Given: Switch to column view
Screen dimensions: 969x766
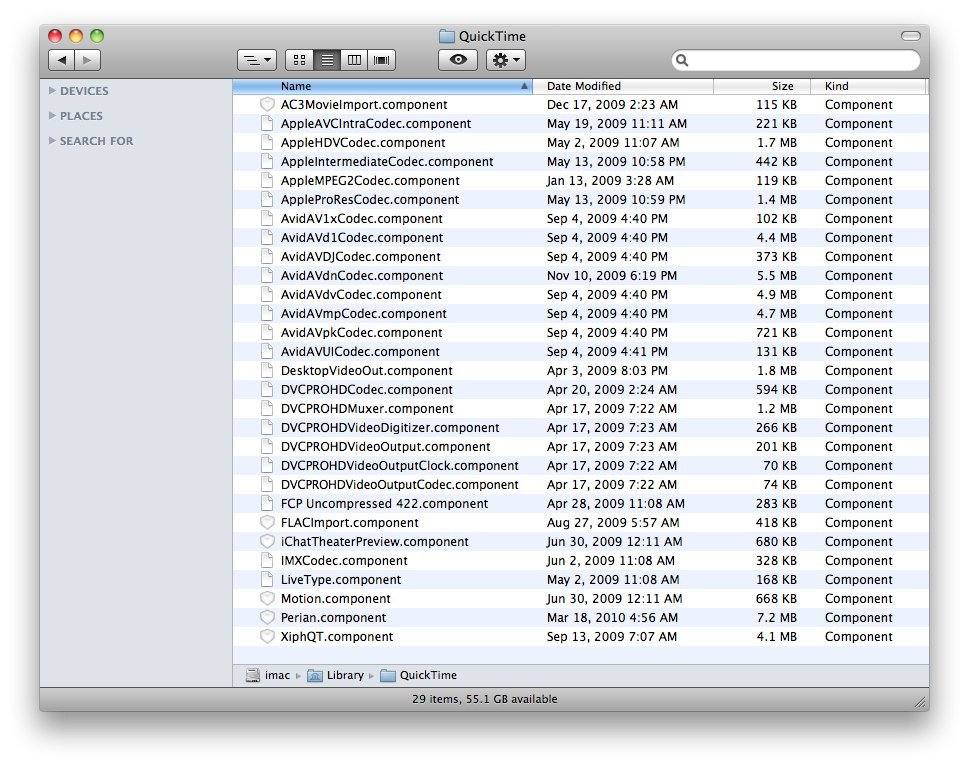Looking at the screenshot, I should coord(354,60).
